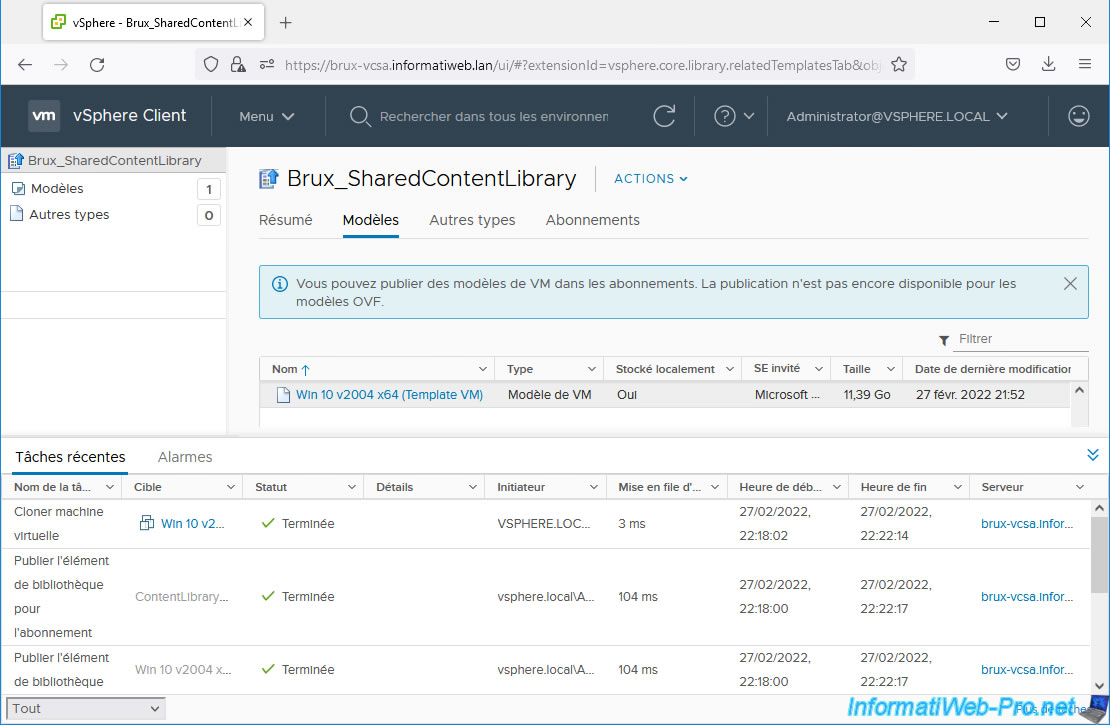The image size is (1110, 725).
Task: Click the padlock site security icon
Action: [238, 65]
